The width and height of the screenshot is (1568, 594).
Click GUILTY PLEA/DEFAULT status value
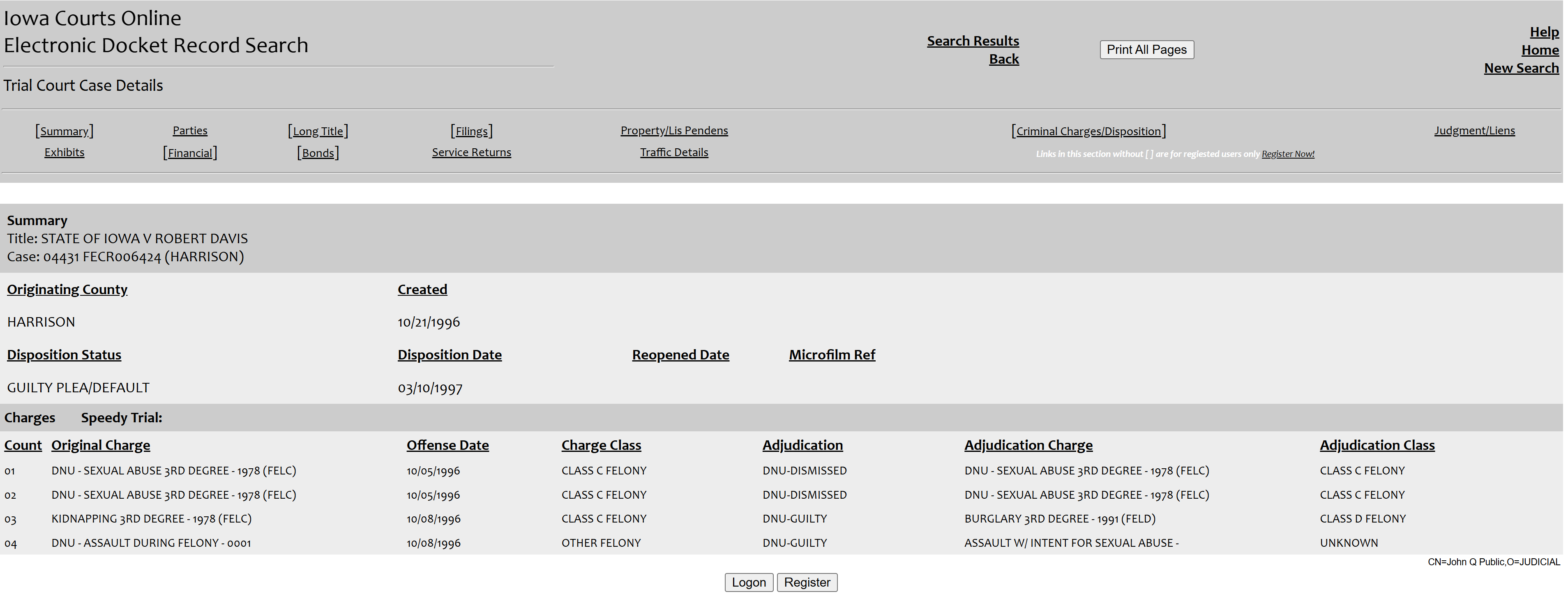pyautogui.click(x=78, y=388)
